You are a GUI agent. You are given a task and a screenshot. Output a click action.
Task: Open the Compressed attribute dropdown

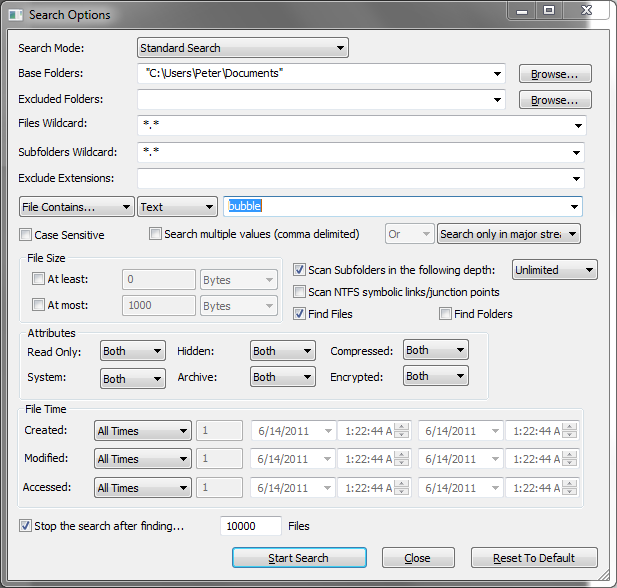coord(436,350)
